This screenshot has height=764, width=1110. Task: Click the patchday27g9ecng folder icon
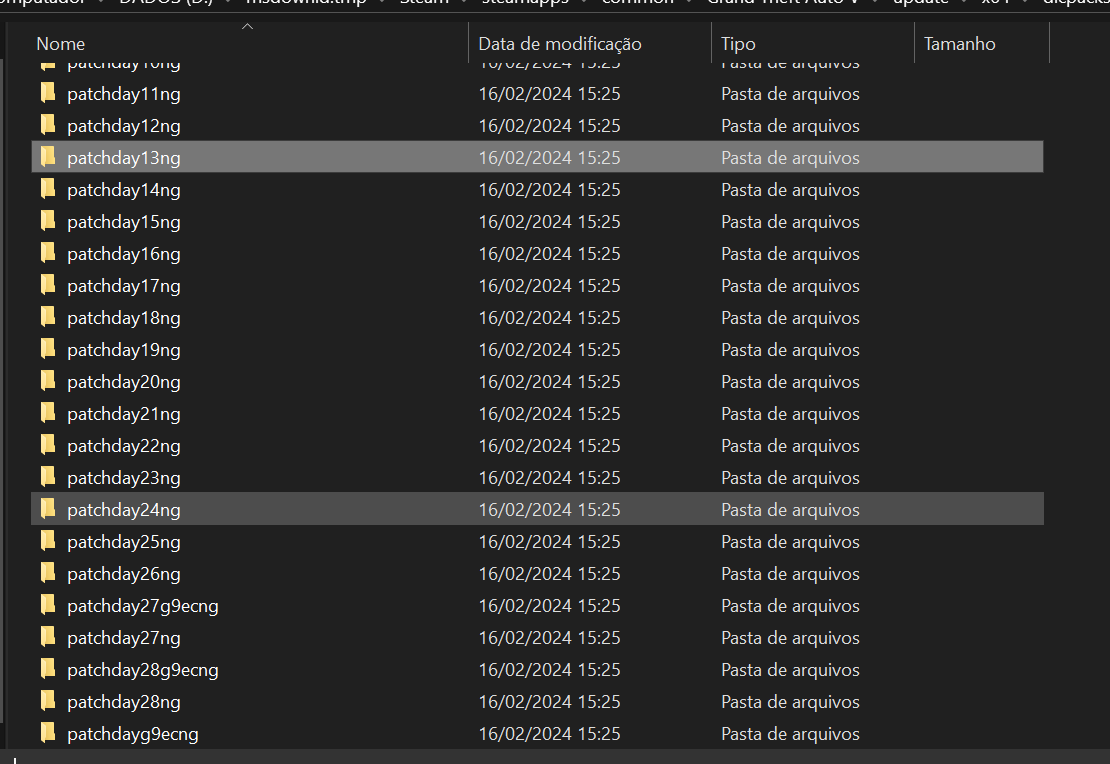click(x=47, y=606)
